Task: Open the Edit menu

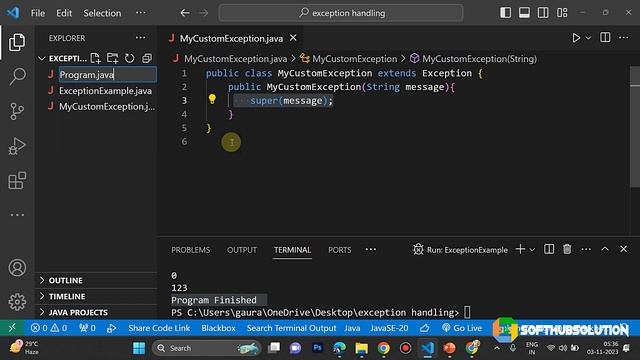Action: pyautogui.click(x=64, y=13)
